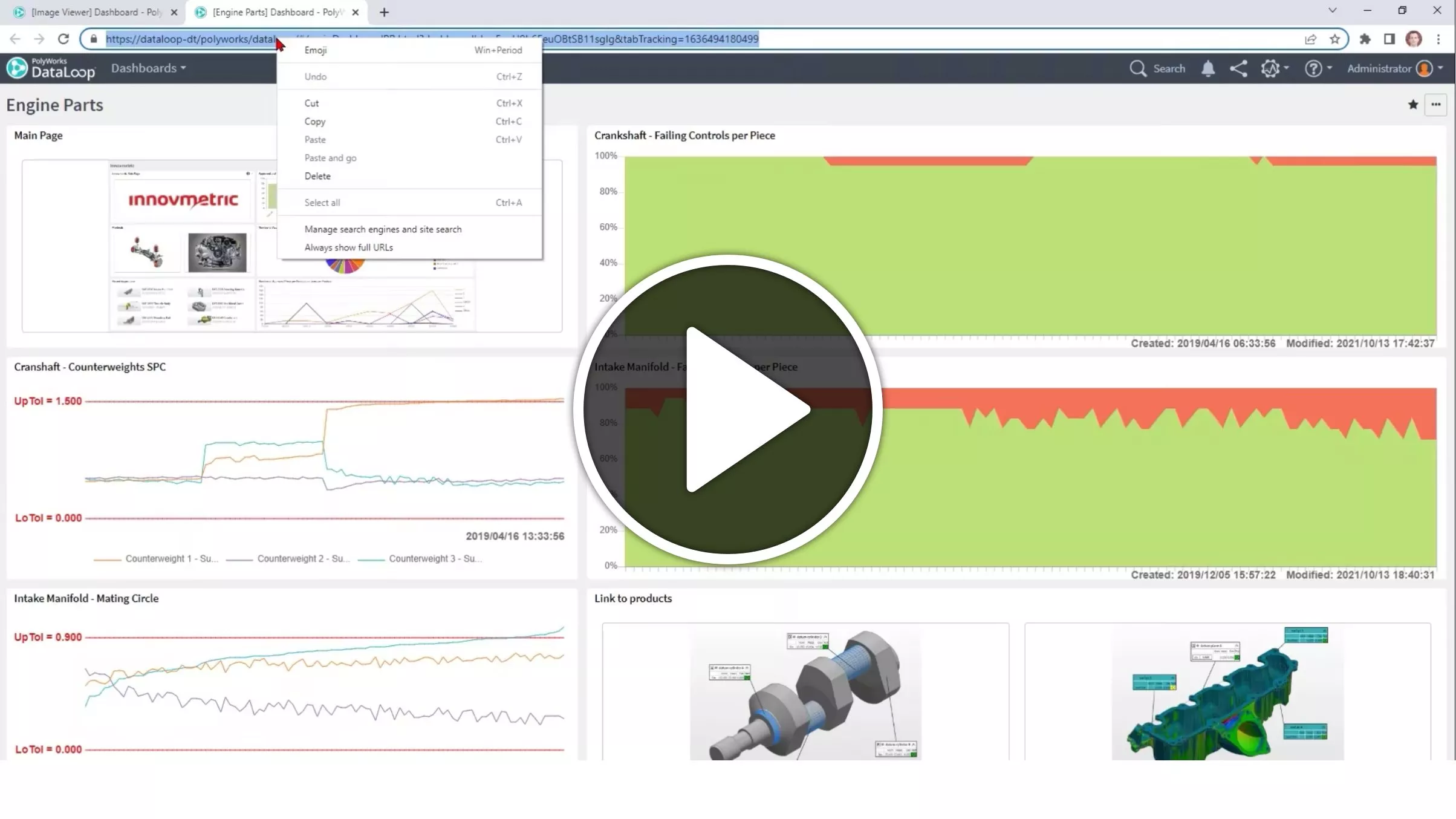
Task: Click the Main Page panel title
Action: pos(38,135)
